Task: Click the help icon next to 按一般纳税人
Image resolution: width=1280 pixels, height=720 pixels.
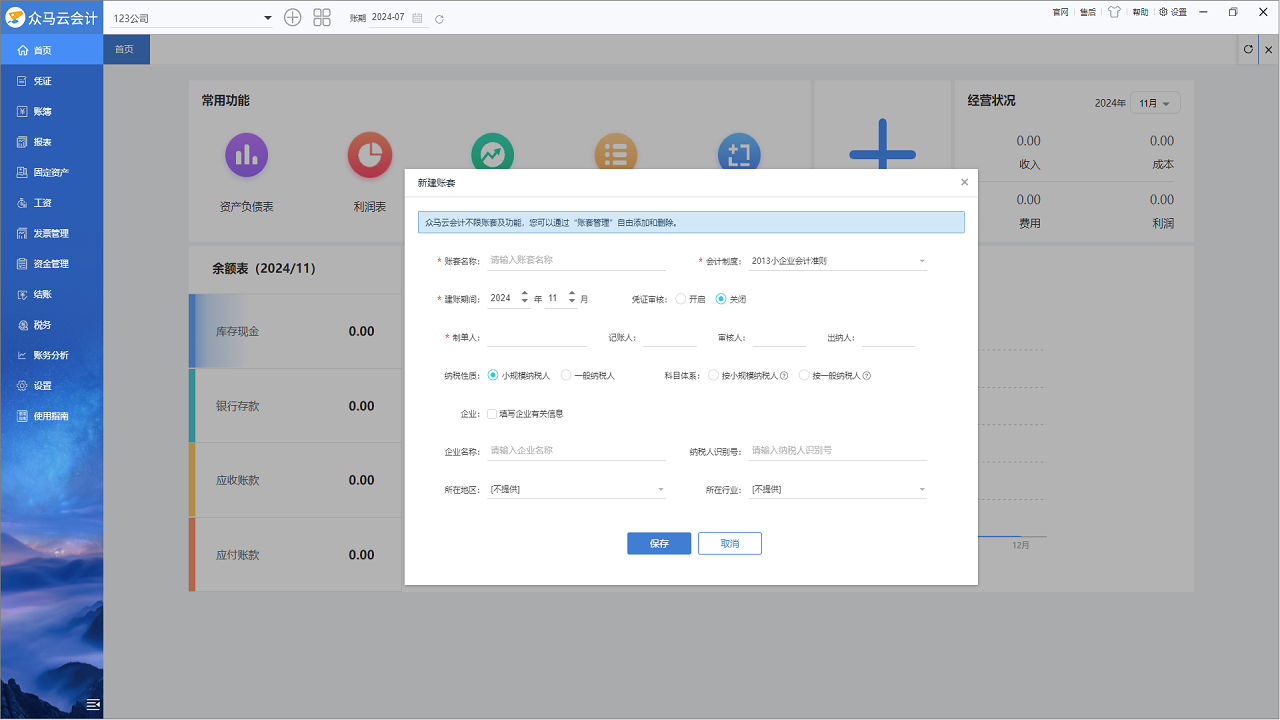Action: (x=867, y=376)
